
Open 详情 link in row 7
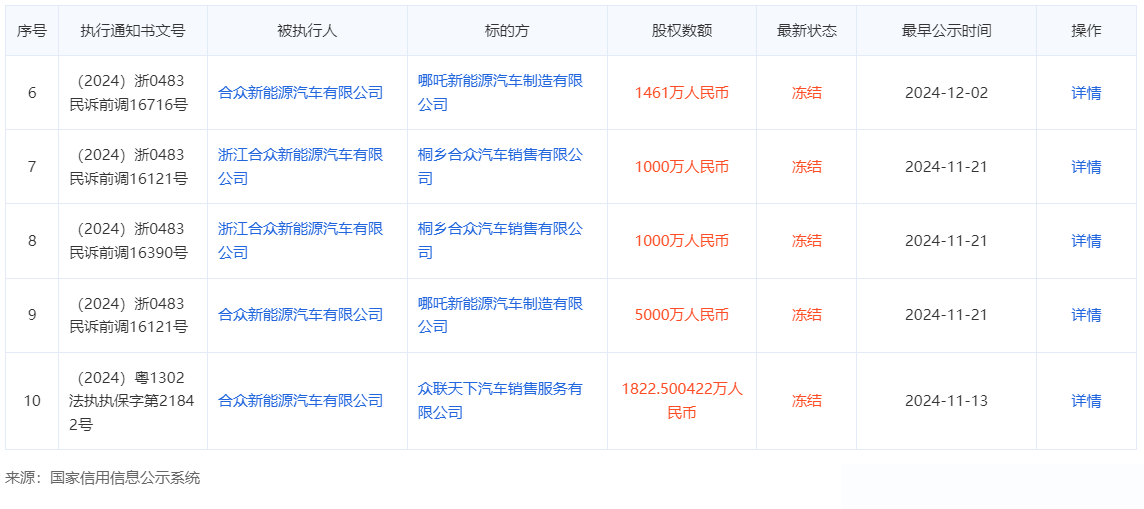(x=1086, y=167)
